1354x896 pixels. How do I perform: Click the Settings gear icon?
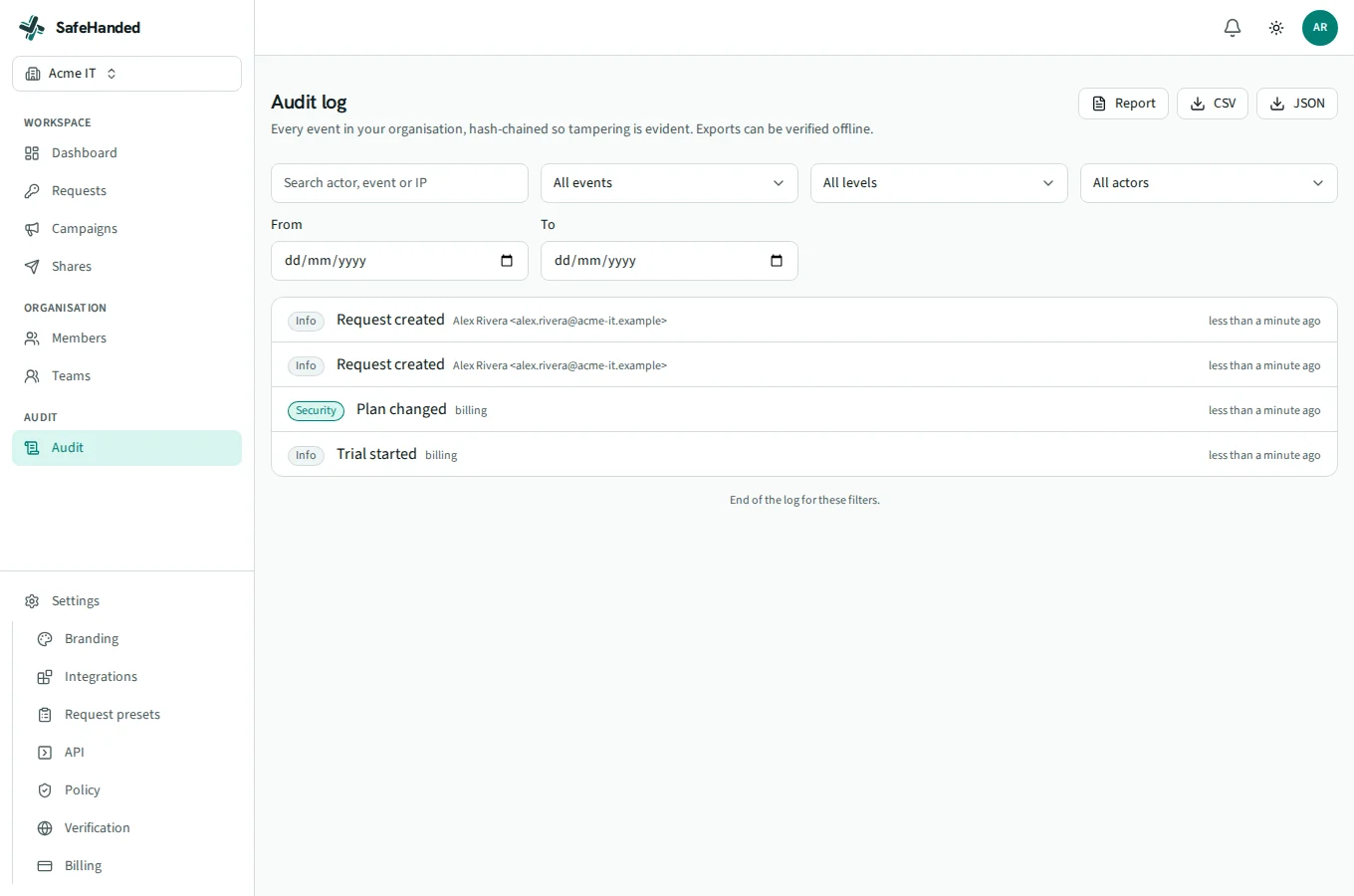click(x=32, y=601)
